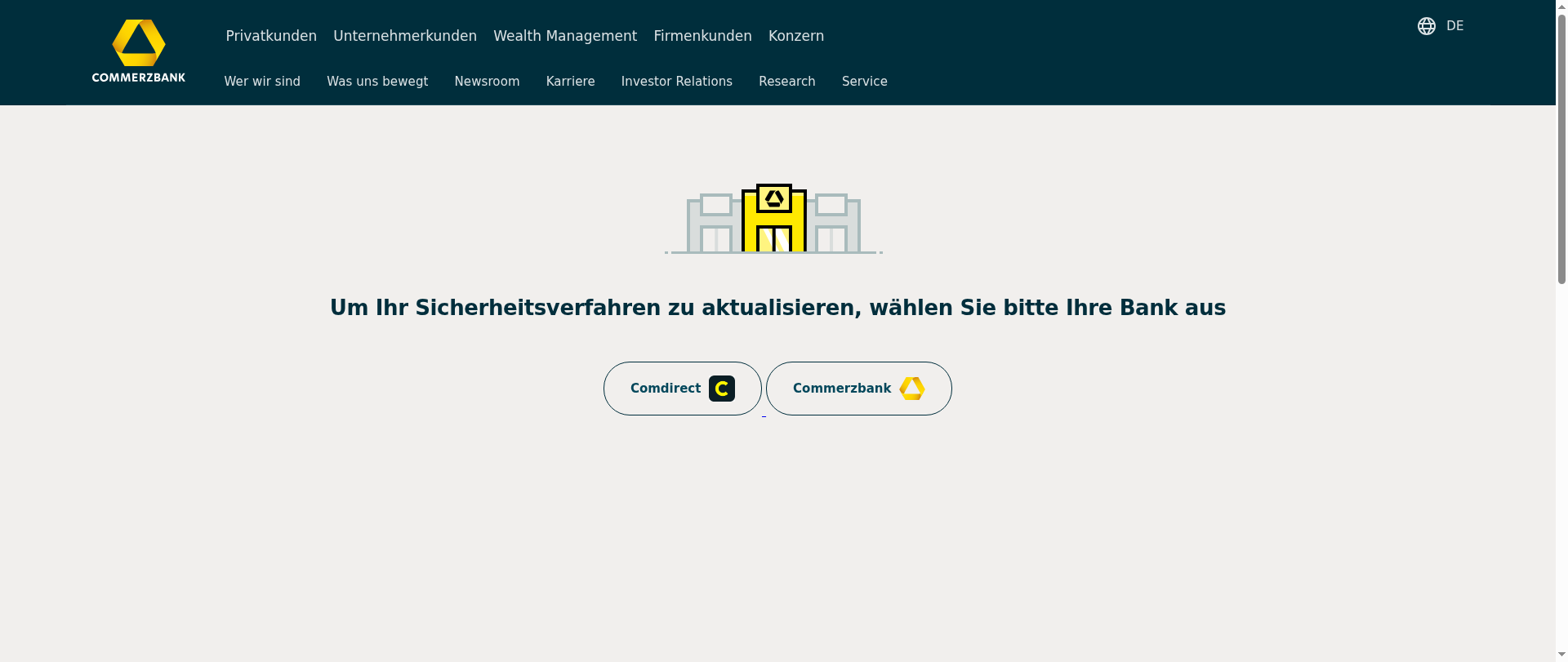Click the scrollbar down arrow
Image resolution: width=1568 pixels, height=662 pixels.
[1561, 655]
